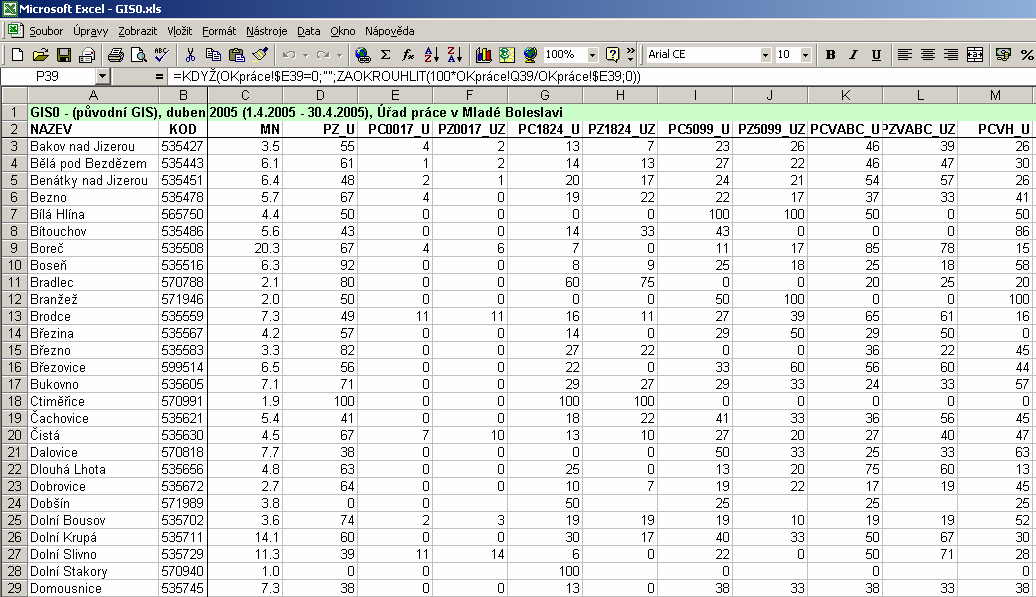
Task: Open a file with the folder icon
Action: [40, 55]
